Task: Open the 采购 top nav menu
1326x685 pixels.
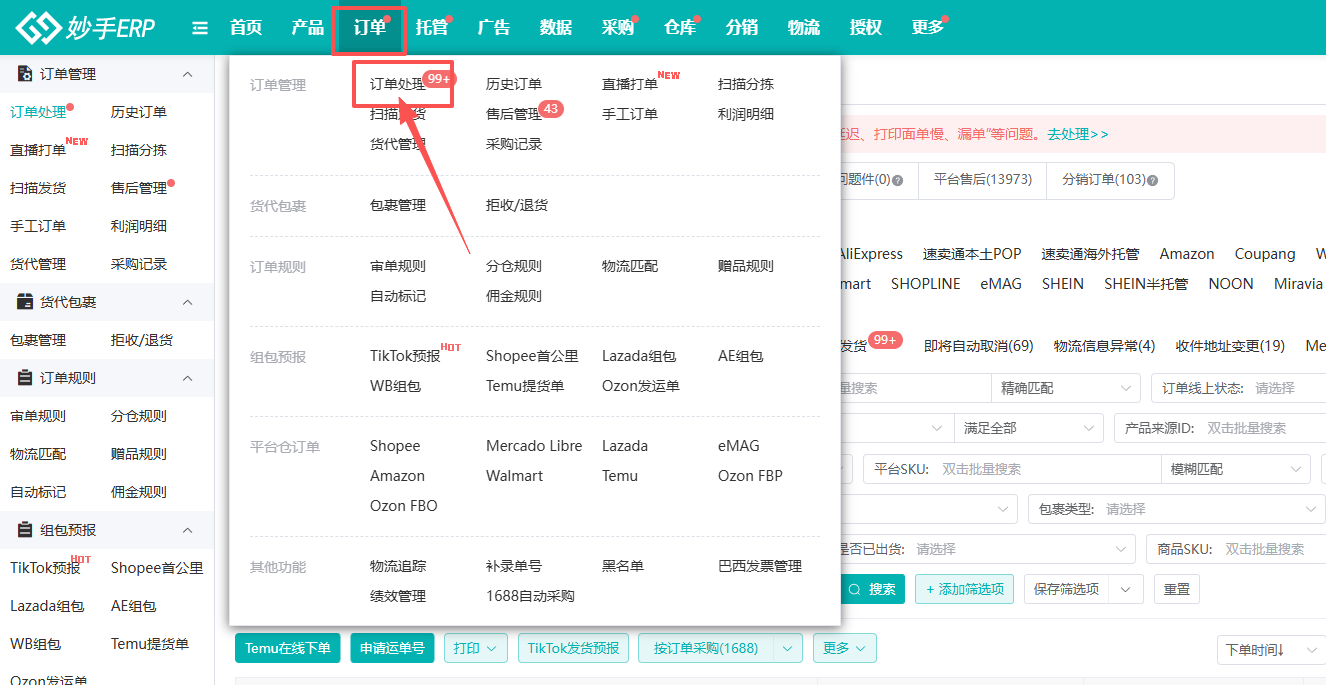Action: coord(618,28)
